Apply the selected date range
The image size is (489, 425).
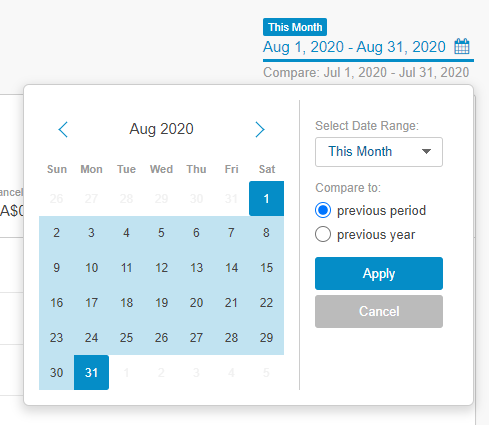point(379,273)
